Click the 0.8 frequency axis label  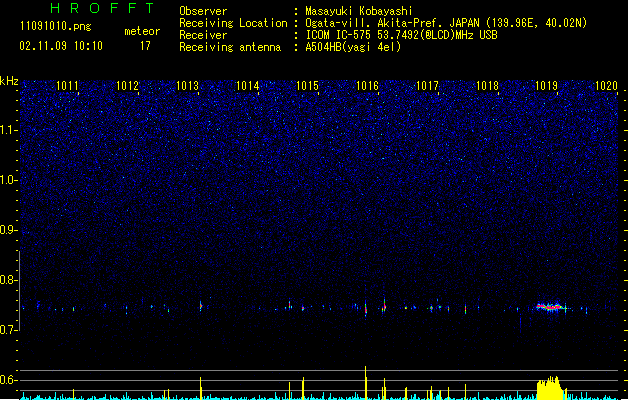[9, 280]
